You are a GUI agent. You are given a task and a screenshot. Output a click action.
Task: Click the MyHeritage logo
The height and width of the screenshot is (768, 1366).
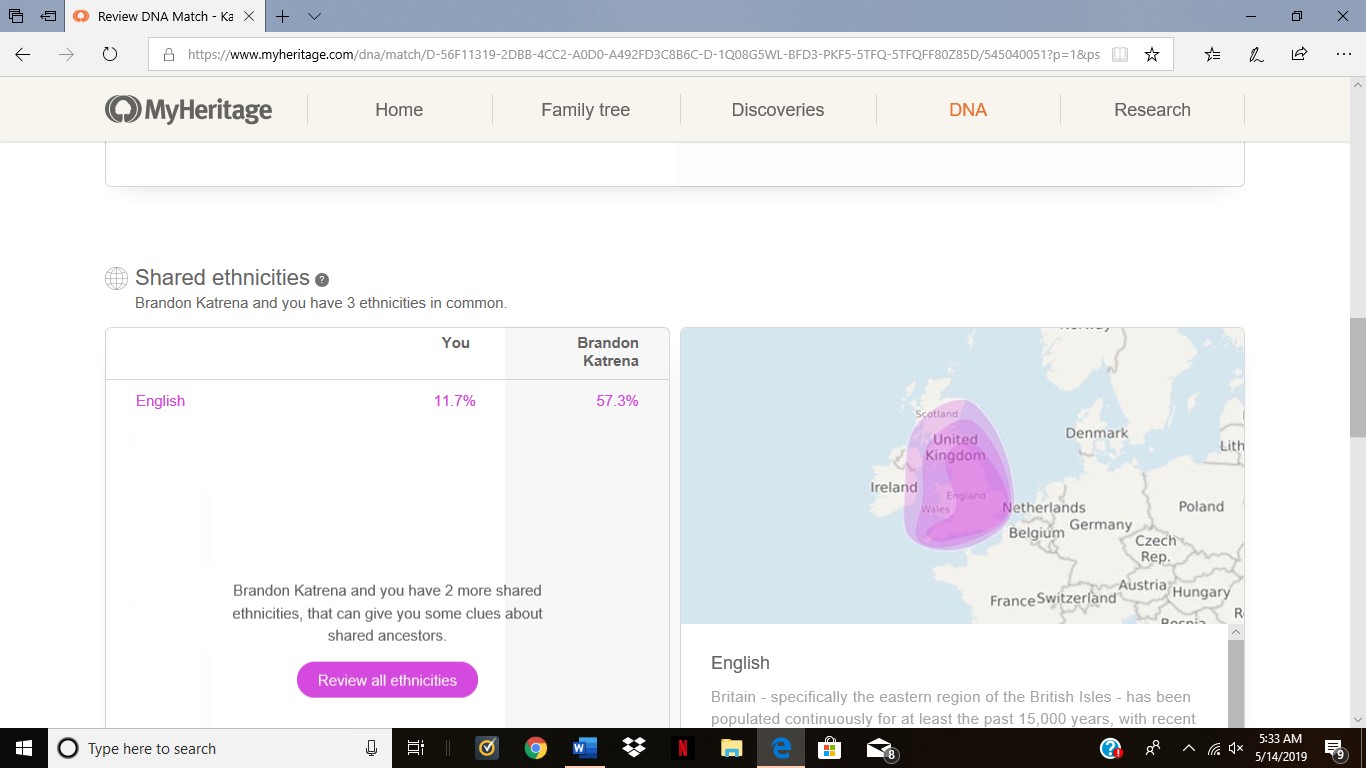[x=189, y=109]
